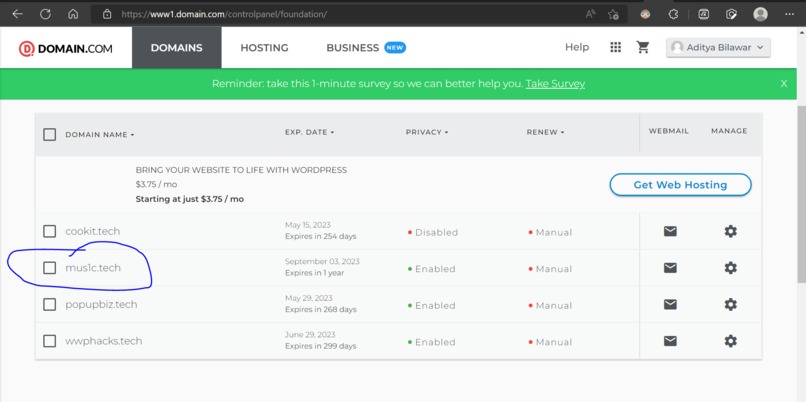Manage popupbiz.tech via gear icon
Screen dimensions: 806x402
[x=730, y=304]
